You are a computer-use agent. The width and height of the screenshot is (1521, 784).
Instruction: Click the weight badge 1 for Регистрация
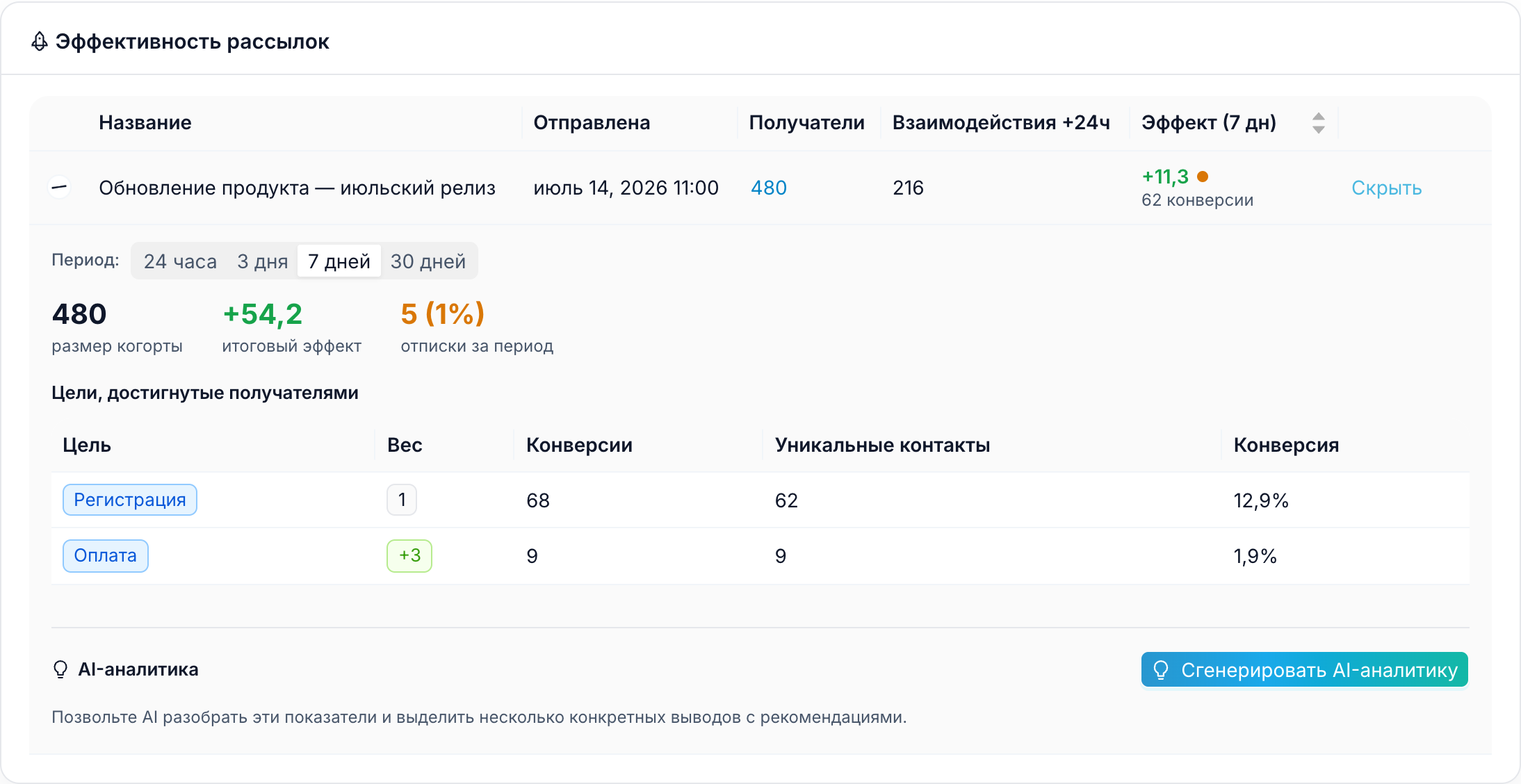click(402, 500)
